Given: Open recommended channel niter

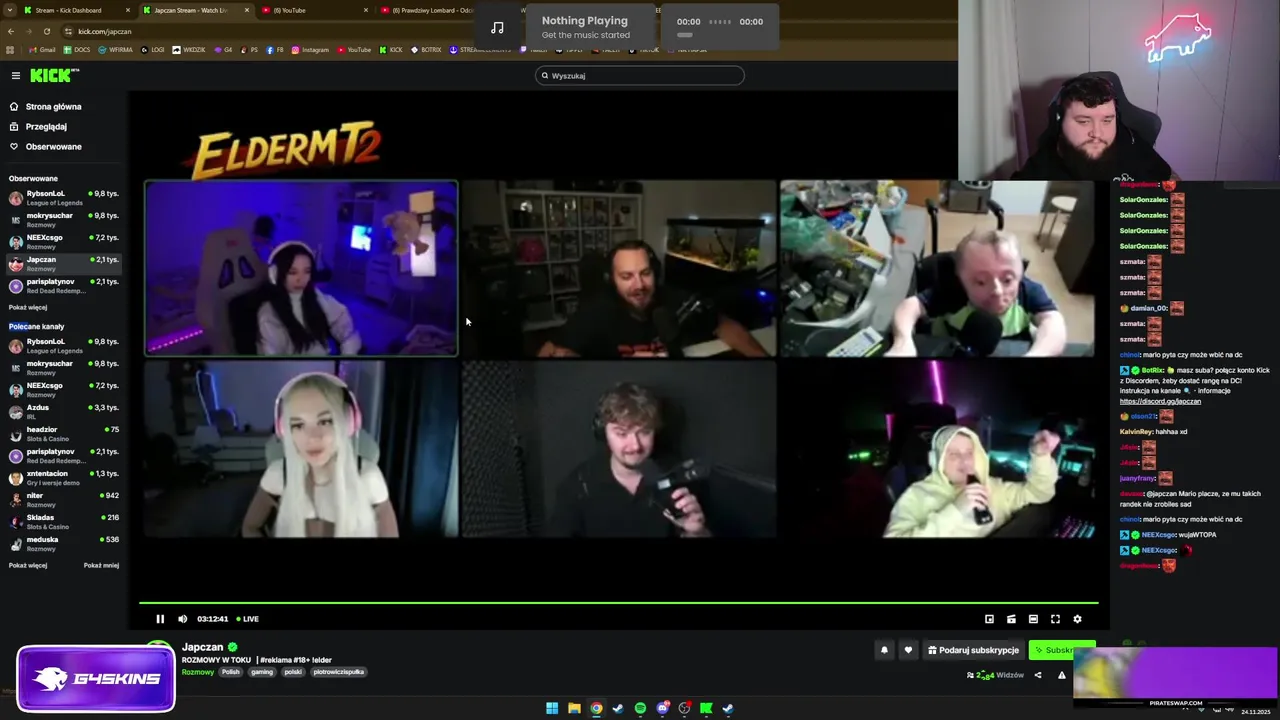Looking at the screenshot, I should (x=64, y=499).
